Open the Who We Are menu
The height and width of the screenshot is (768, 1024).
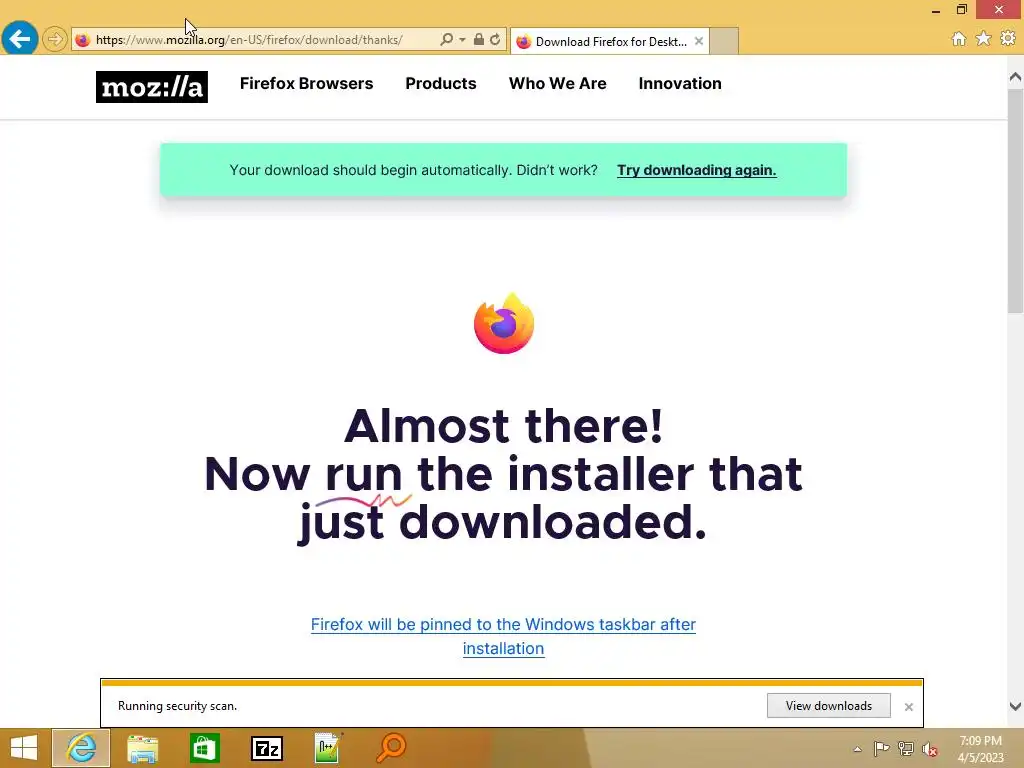[x=558, y=84]
